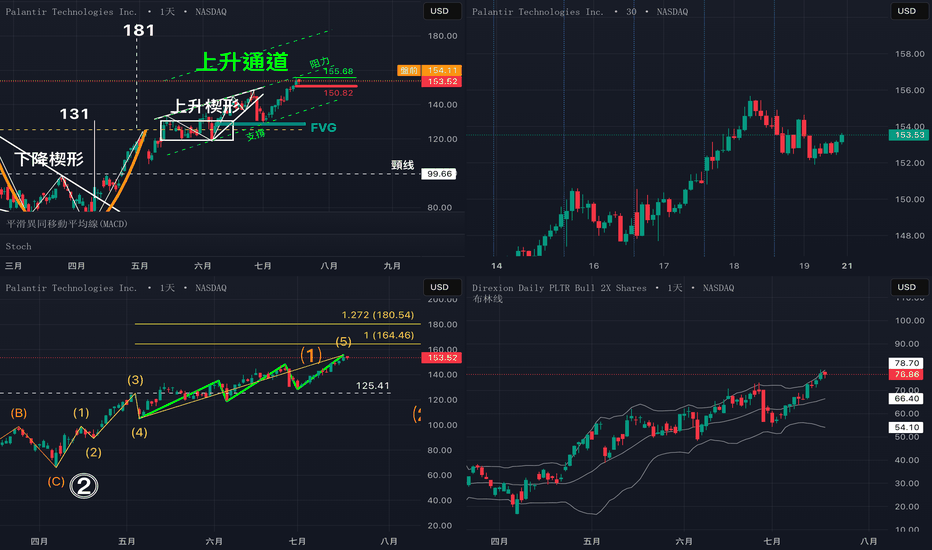The image size is (932, 550).
Task: Select the 上升通道 green text annotation
Action: click(x=242, y=62)
